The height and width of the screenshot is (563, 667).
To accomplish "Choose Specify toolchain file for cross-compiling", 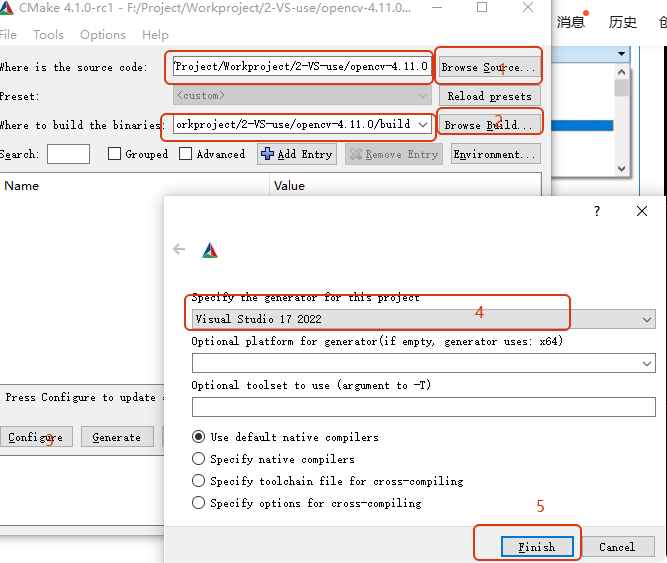I will (198, 481).
